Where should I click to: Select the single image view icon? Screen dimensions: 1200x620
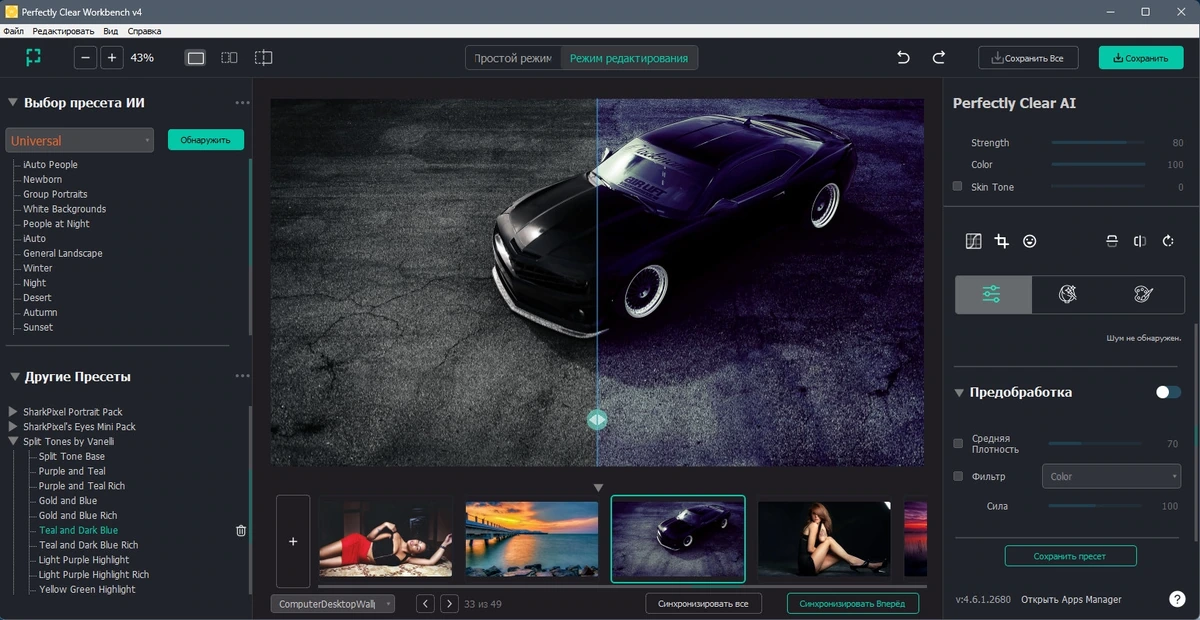[x=196, y=58]
